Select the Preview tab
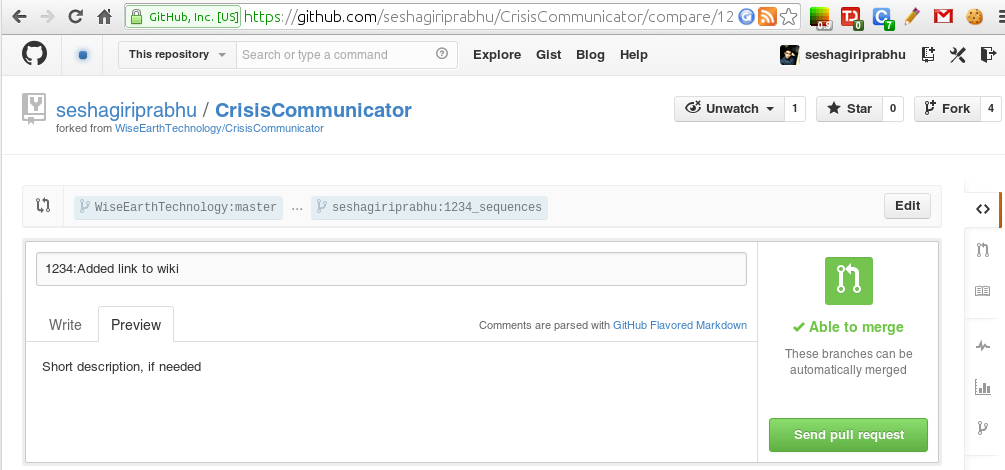Viewport: 1005px width, 470px height. 136,324
